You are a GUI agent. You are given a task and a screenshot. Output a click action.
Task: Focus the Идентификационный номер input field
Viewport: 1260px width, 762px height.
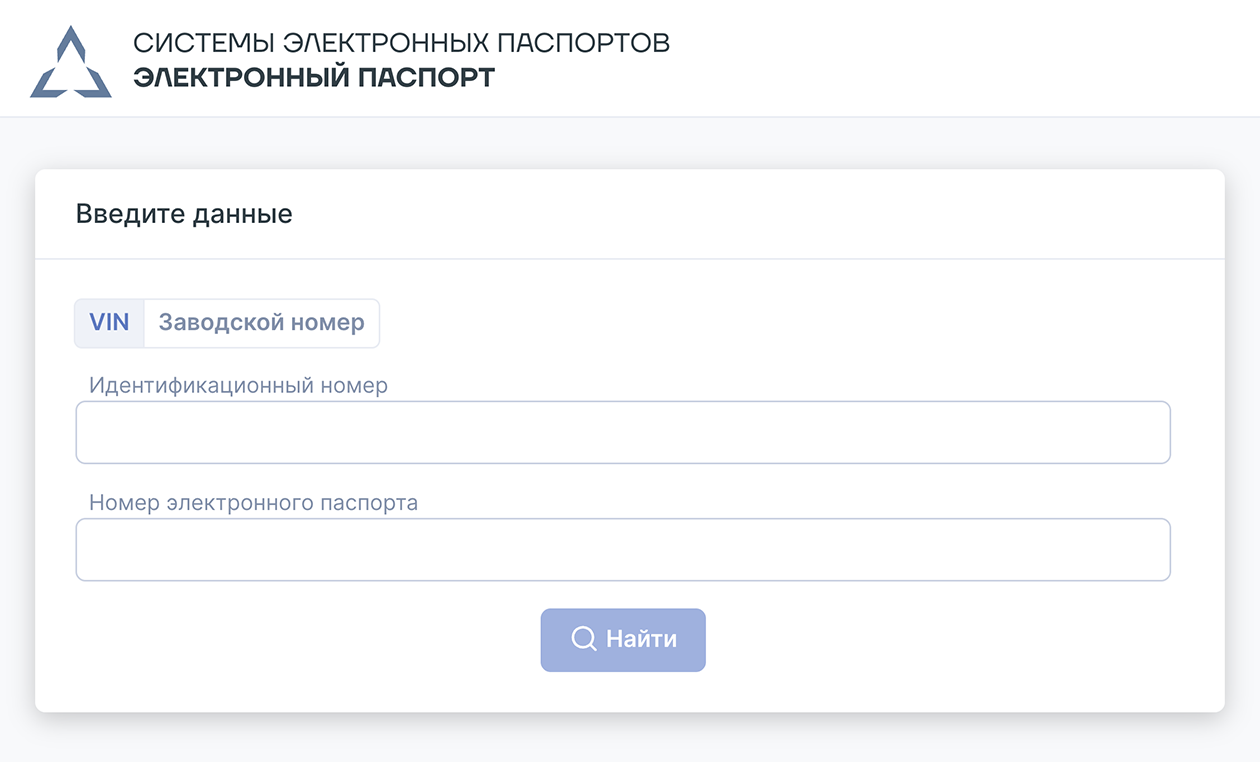[623, 432]
